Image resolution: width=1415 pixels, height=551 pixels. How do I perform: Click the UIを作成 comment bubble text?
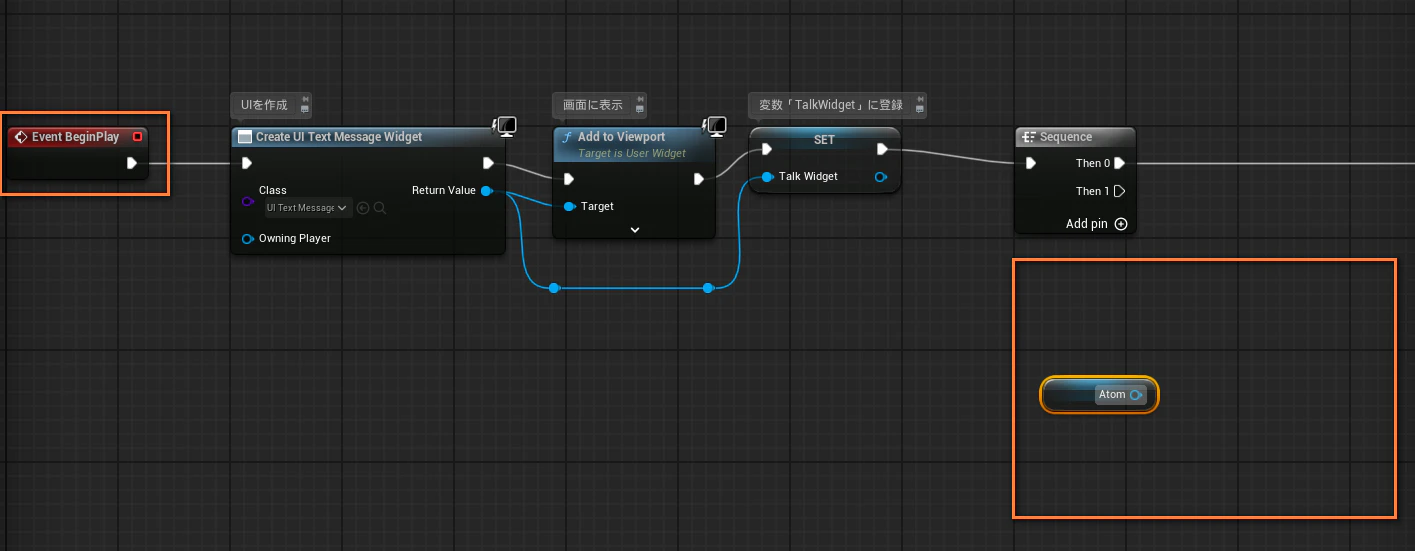264,105
